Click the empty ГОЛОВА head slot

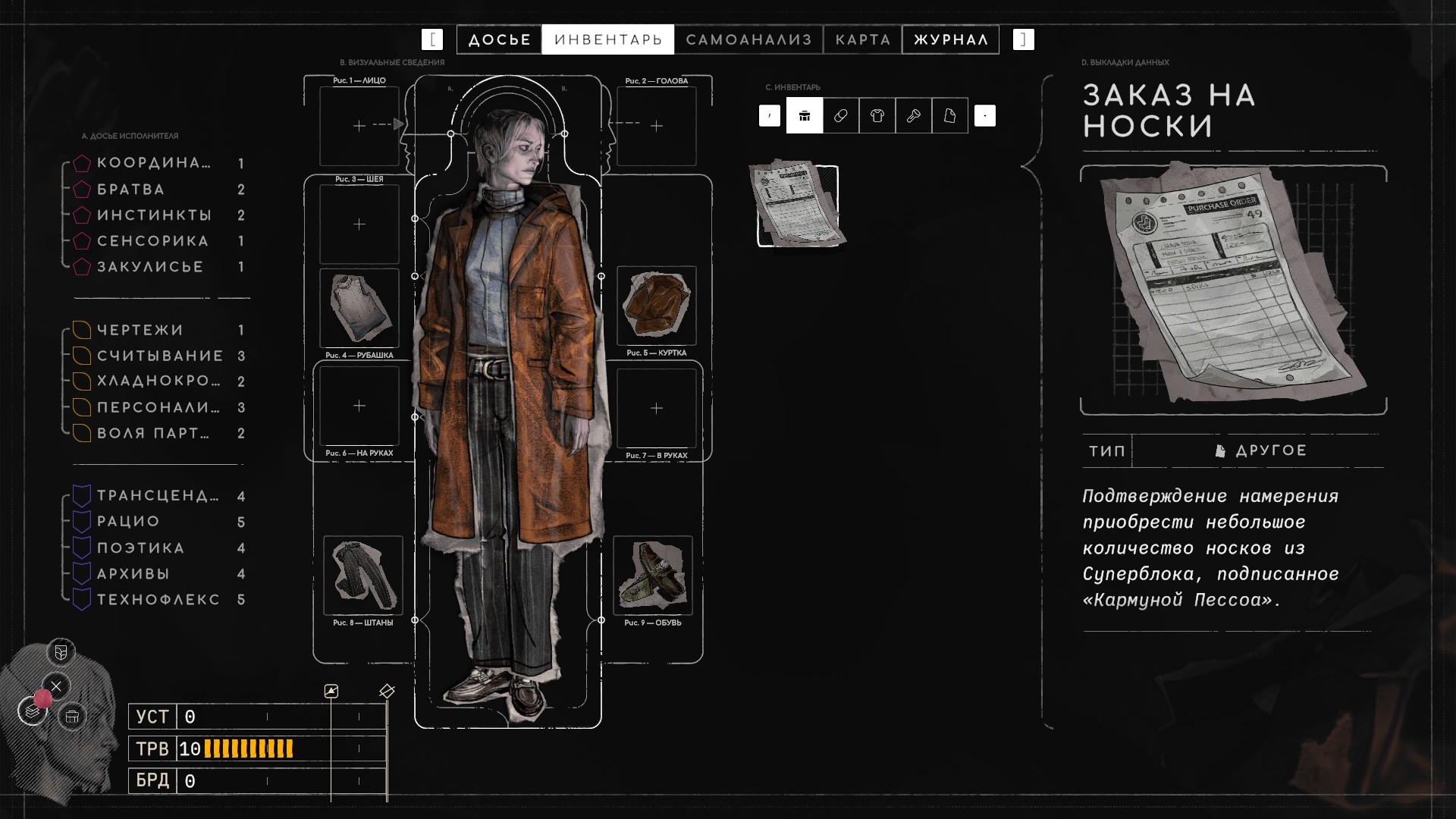click(x=657, y=126)
